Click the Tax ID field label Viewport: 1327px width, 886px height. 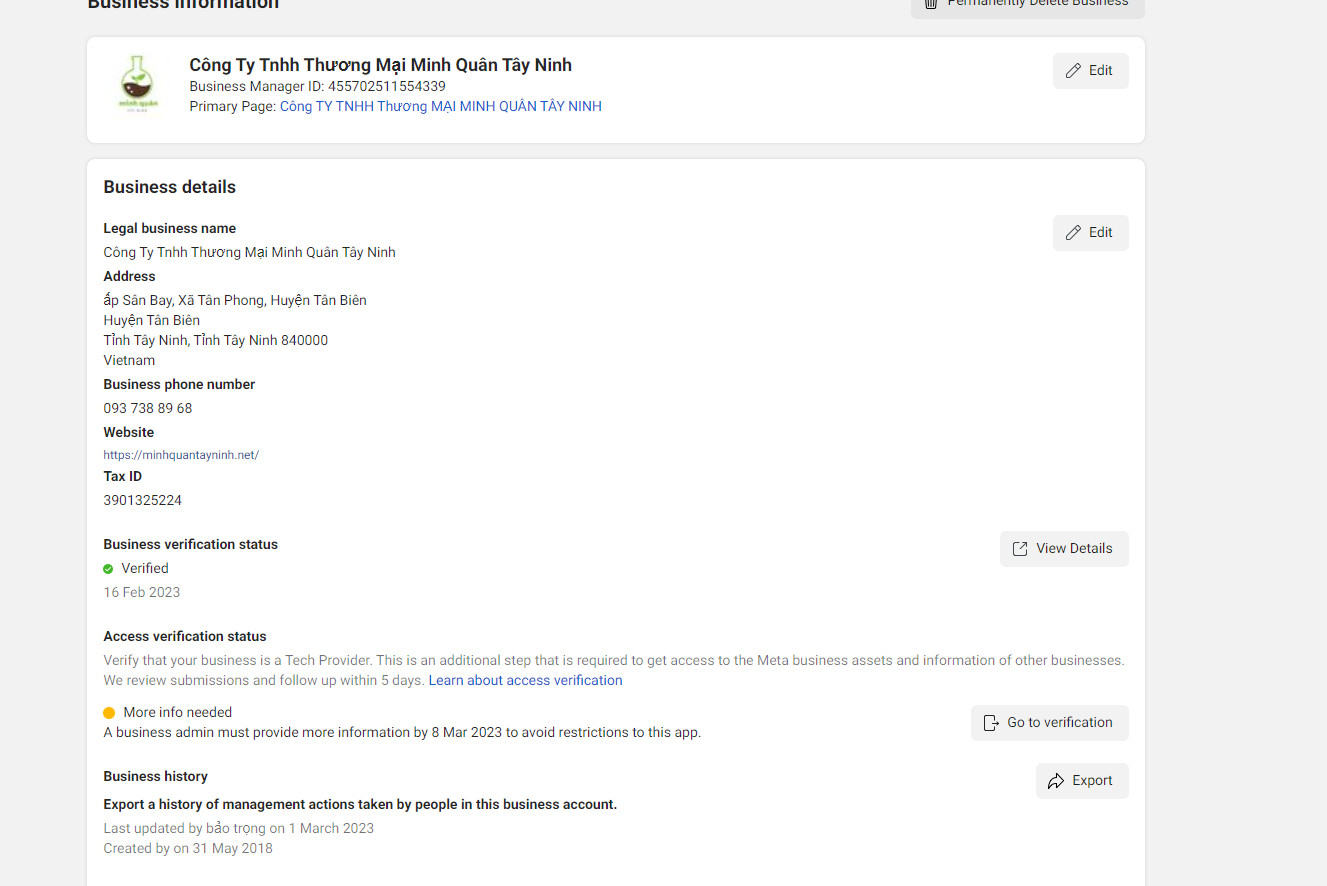tap(123, 476)
